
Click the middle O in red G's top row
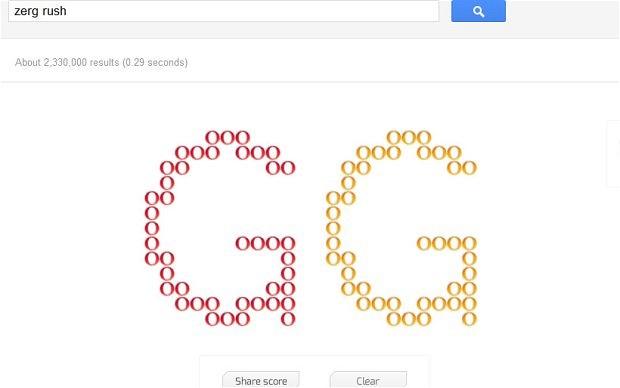[x=228, y=138]
